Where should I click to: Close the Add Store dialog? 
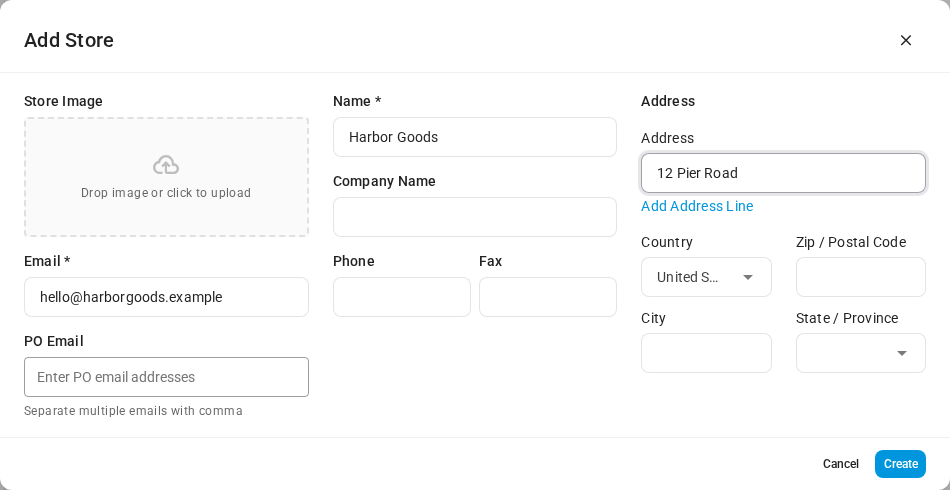click(x=906, y=40)
